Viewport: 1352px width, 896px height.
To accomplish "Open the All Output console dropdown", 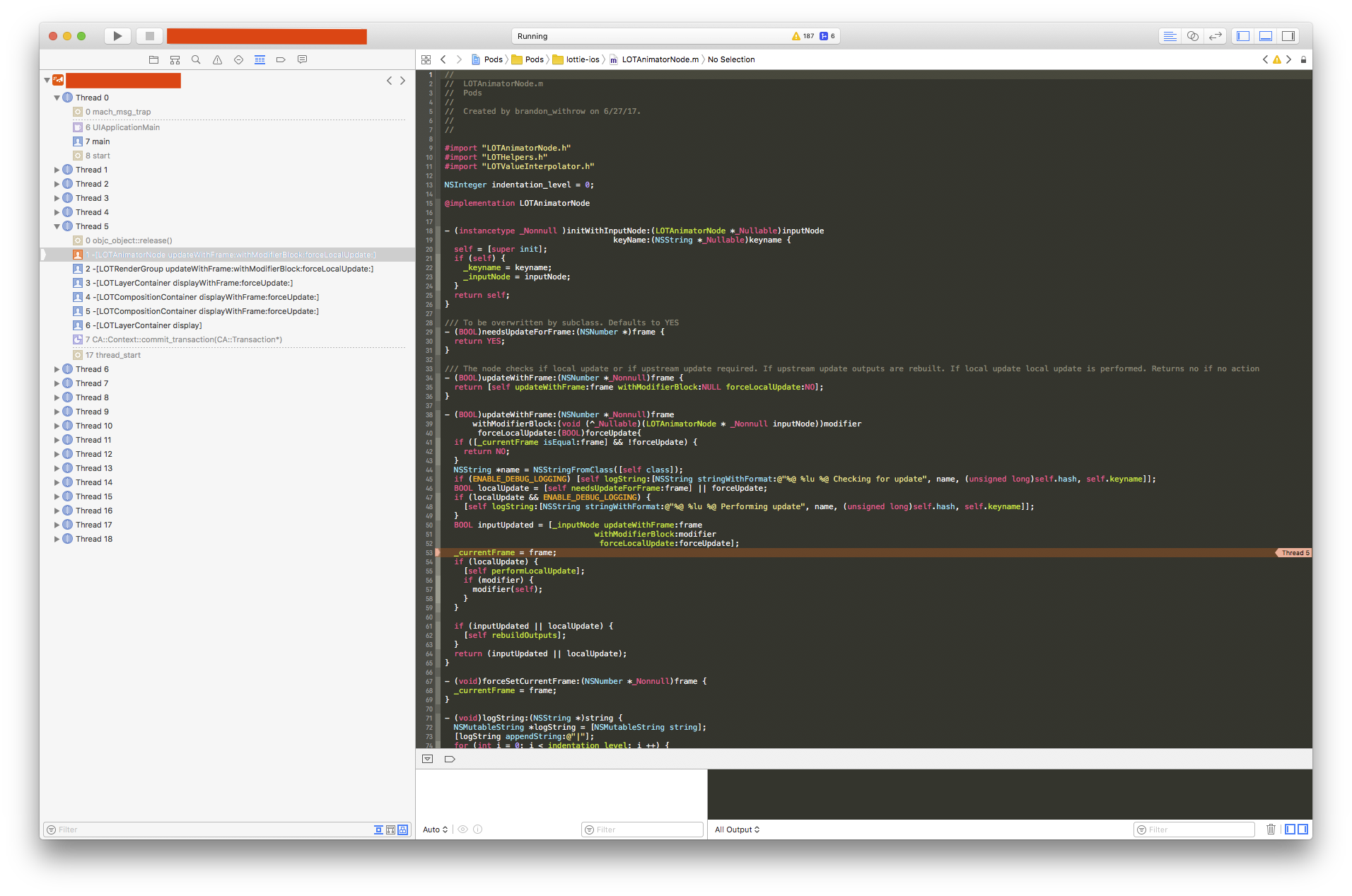I will pyautogui.click(x=737, y=830).
